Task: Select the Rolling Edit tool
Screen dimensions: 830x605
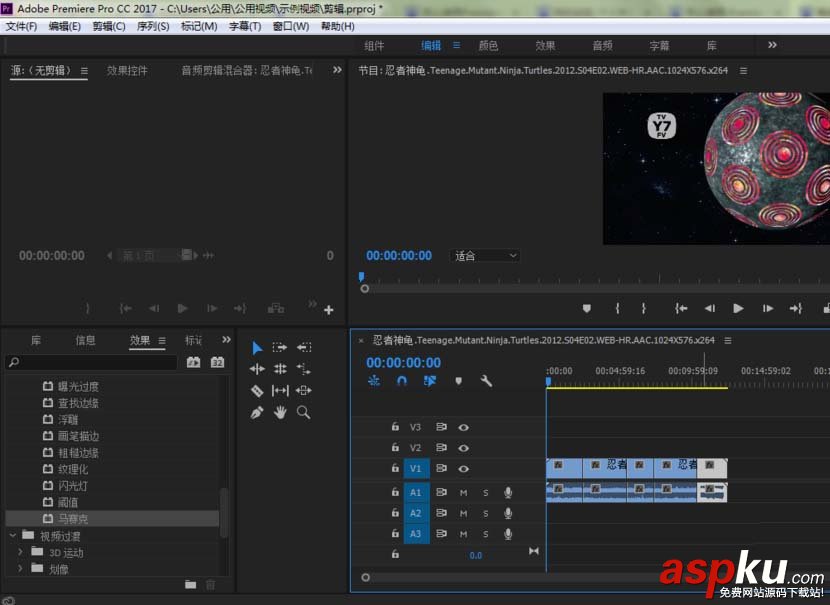Action: (x=280, y=369)
